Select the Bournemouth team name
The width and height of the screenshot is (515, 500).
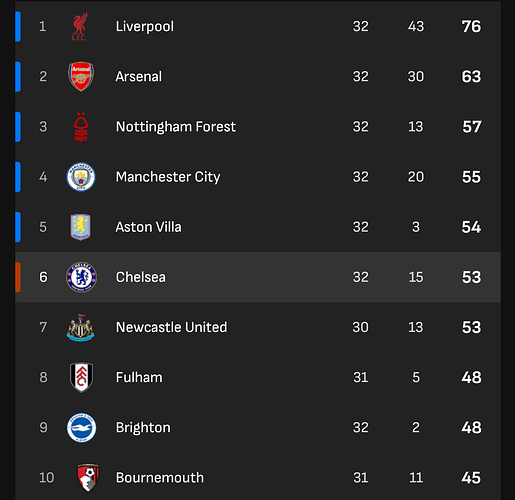click(x=160, y=478)
